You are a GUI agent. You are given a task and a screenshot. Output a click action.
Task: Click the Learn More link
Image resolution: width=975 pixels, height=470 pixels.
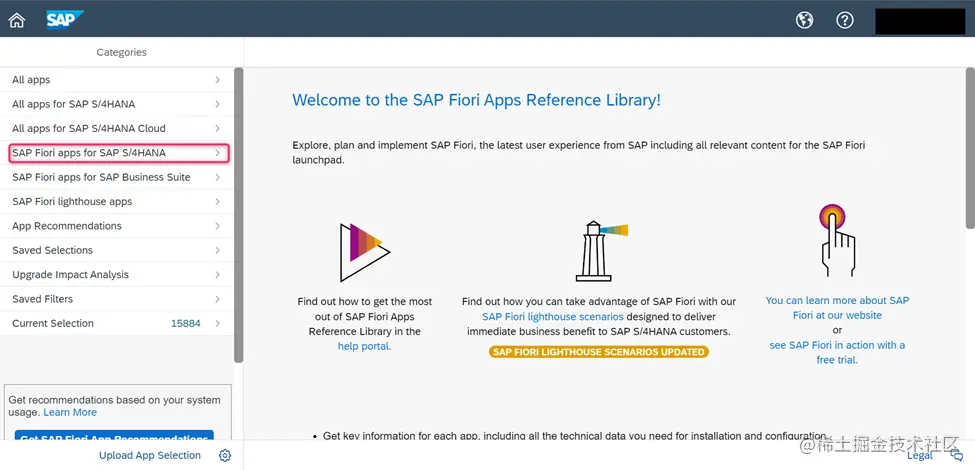70,412
